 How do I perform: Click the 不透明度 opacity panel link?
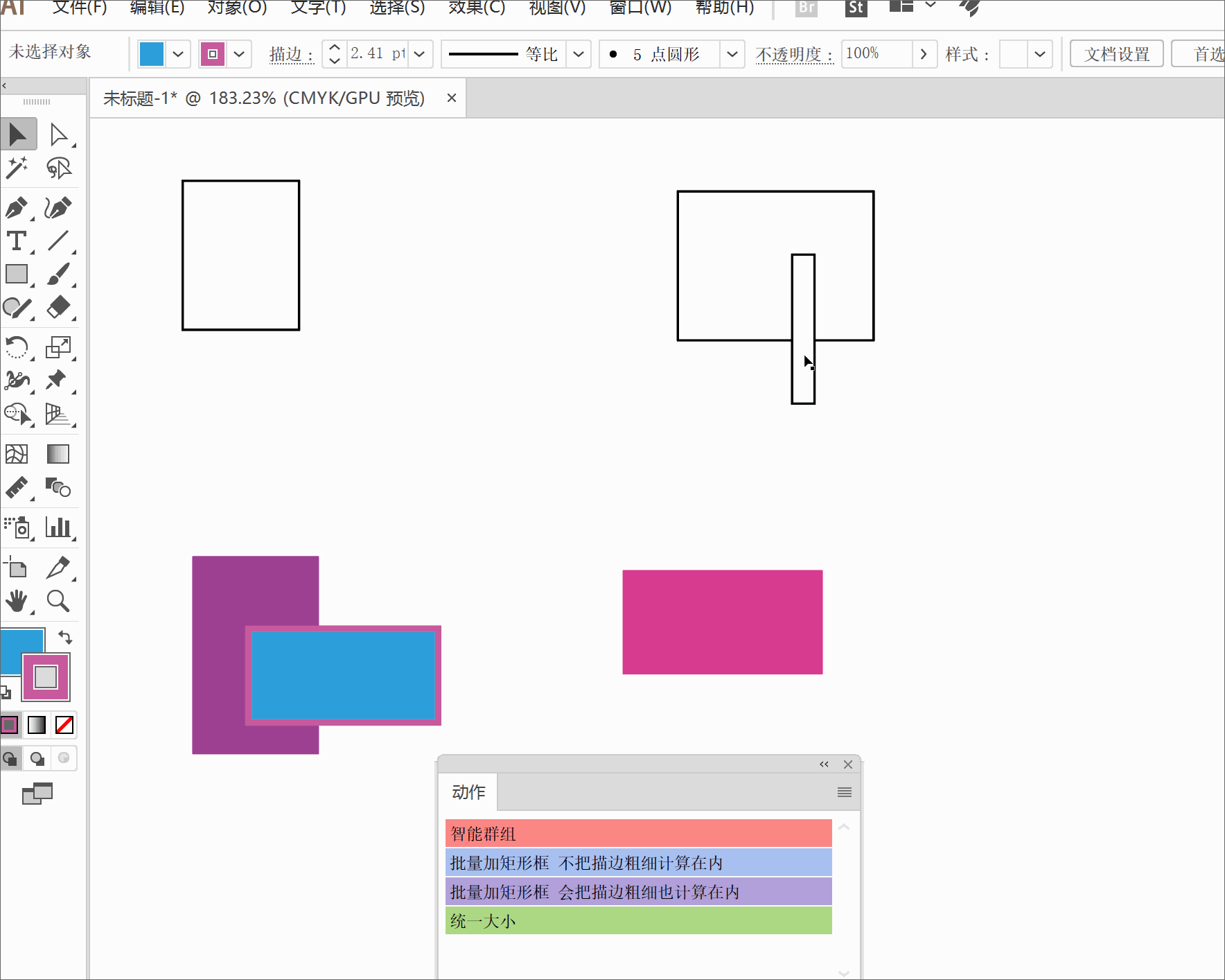coord(794,55)
